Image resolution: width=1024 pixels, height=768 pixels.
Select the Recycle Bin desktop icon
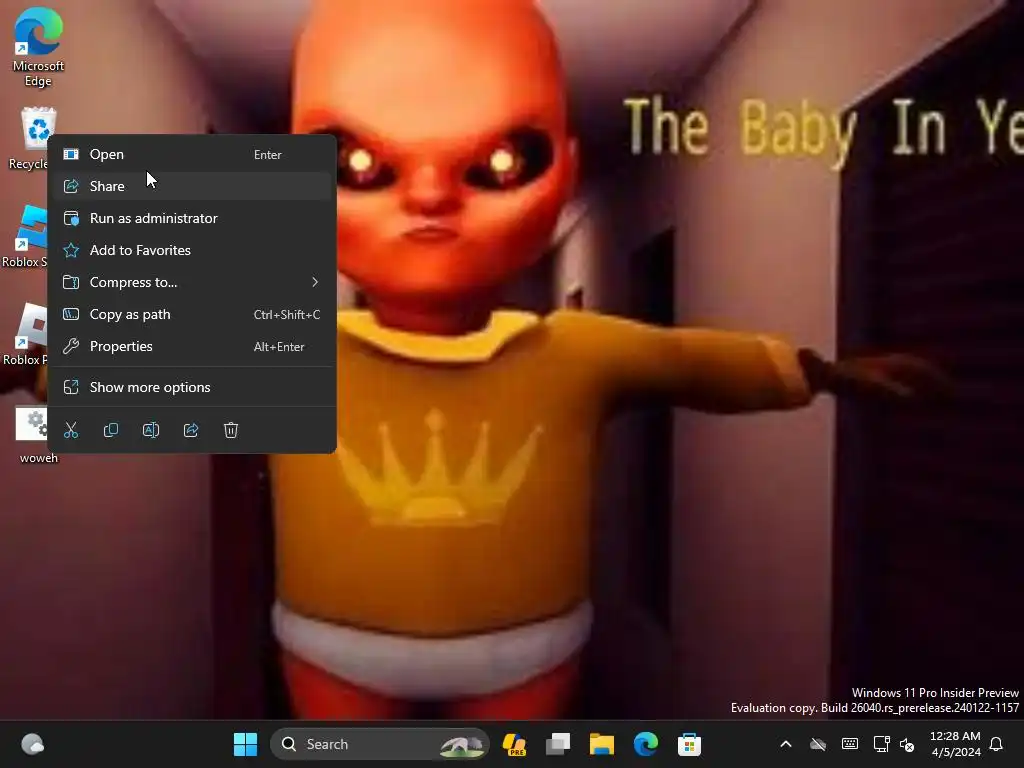click(27, 138)
